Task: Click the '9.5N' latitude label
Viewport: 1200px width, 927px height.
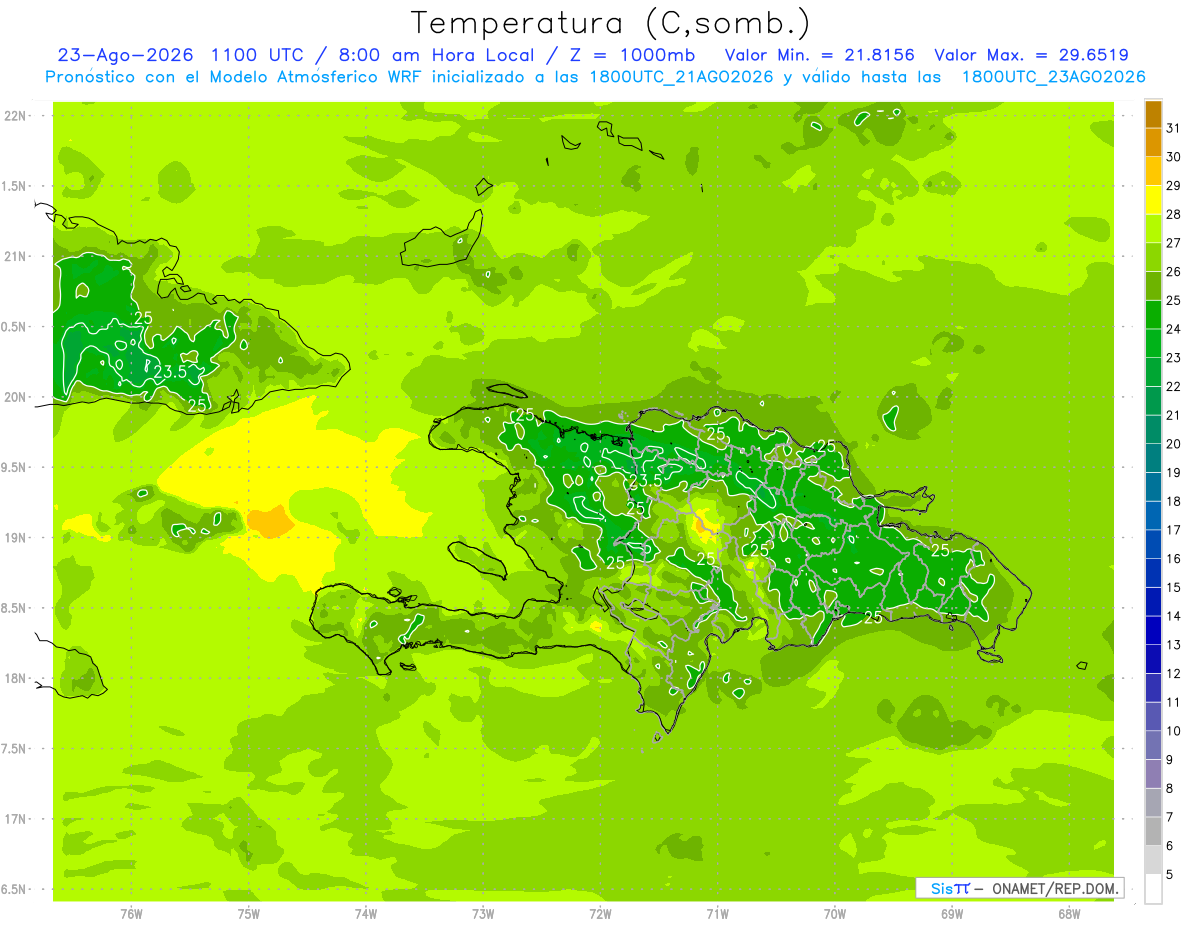Action: 14,467
